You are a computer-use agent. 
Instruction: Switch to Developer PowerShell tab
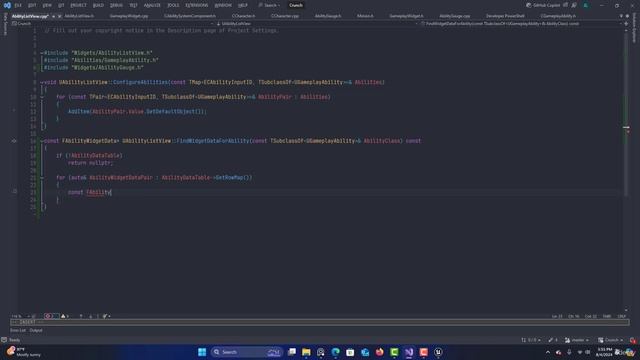(x=505, y=16)
